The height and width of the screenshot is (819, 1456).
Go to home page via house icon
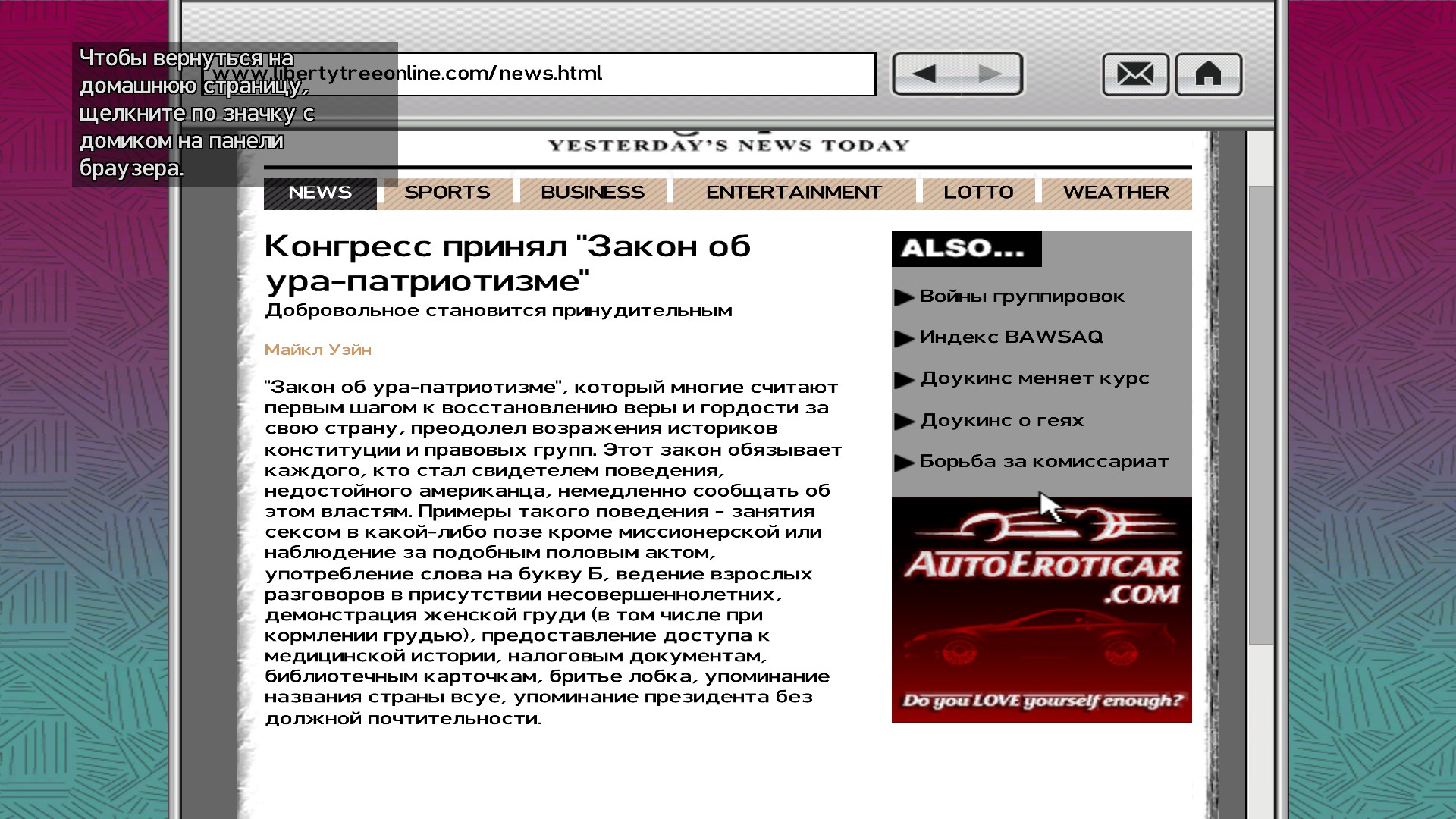[x=1208, y=74]
